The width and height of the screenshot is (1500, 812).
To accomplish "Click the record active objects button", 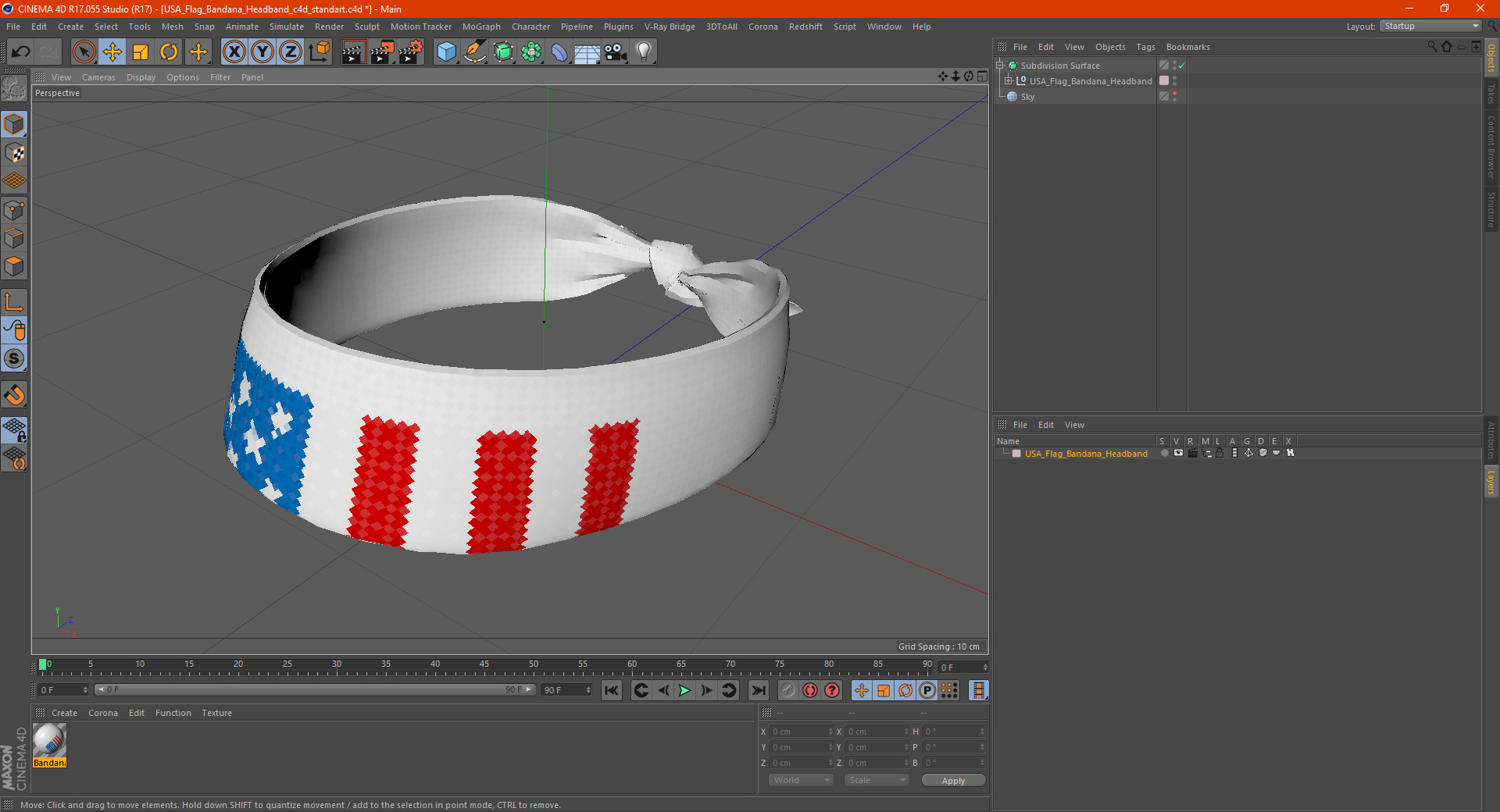I will pyautogui.click(x=787, y=690).
